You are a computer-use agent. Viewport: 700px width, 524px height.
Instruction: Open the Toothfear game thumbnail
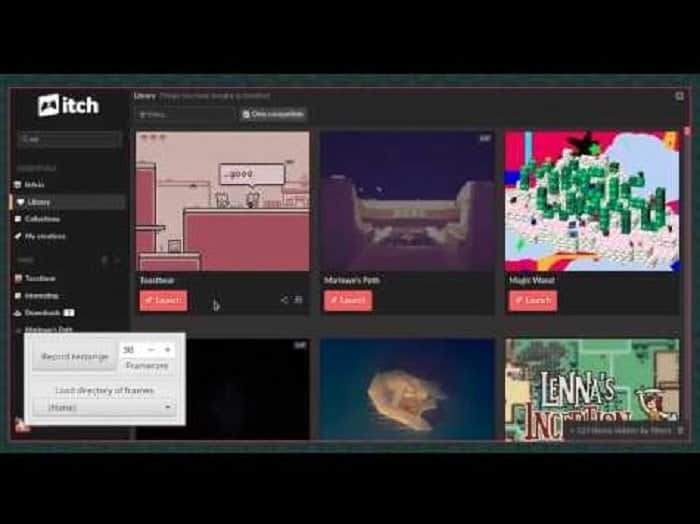(222, 201)
